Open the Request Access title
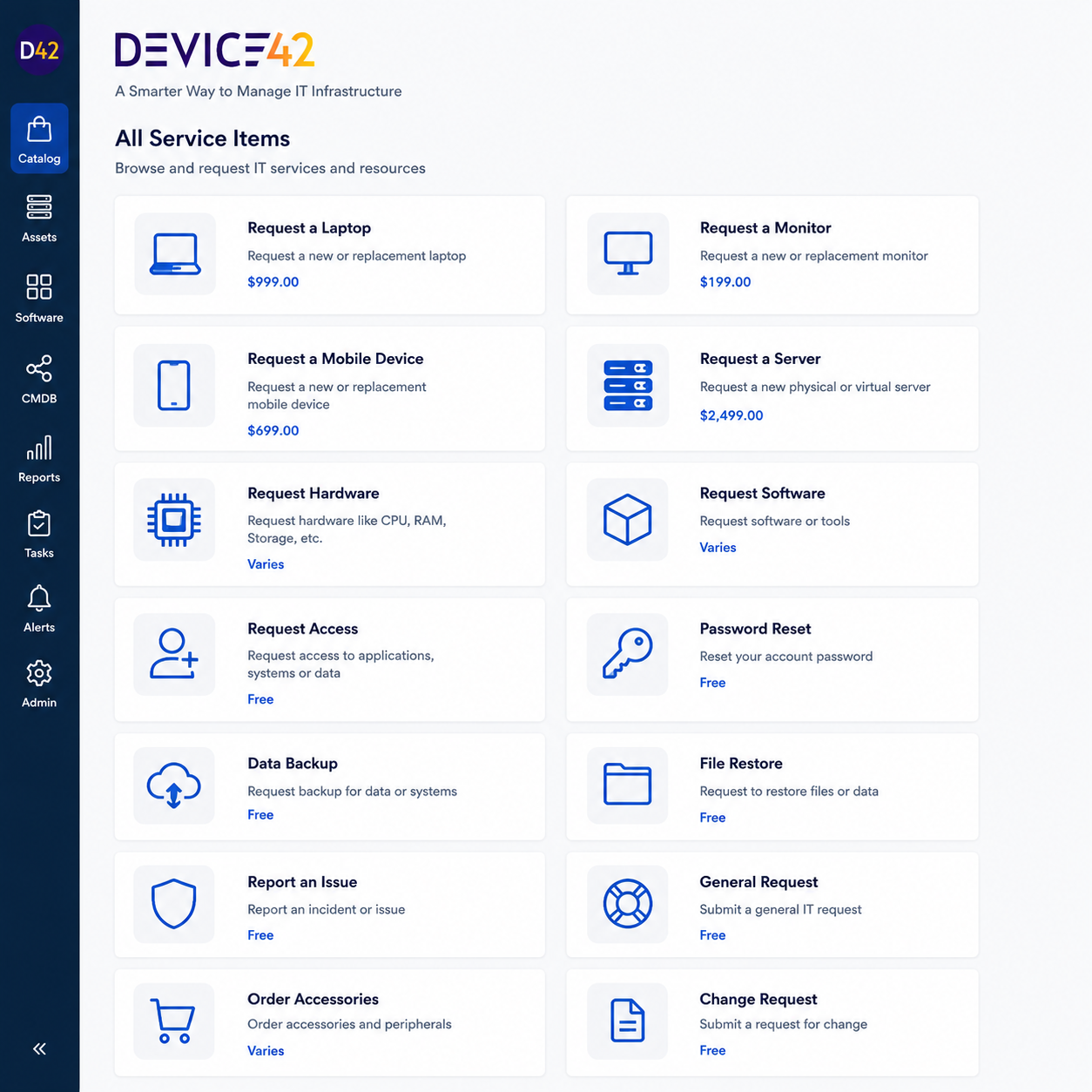The width and height of the screenshot is (1092, 1092). click(303, 629)
